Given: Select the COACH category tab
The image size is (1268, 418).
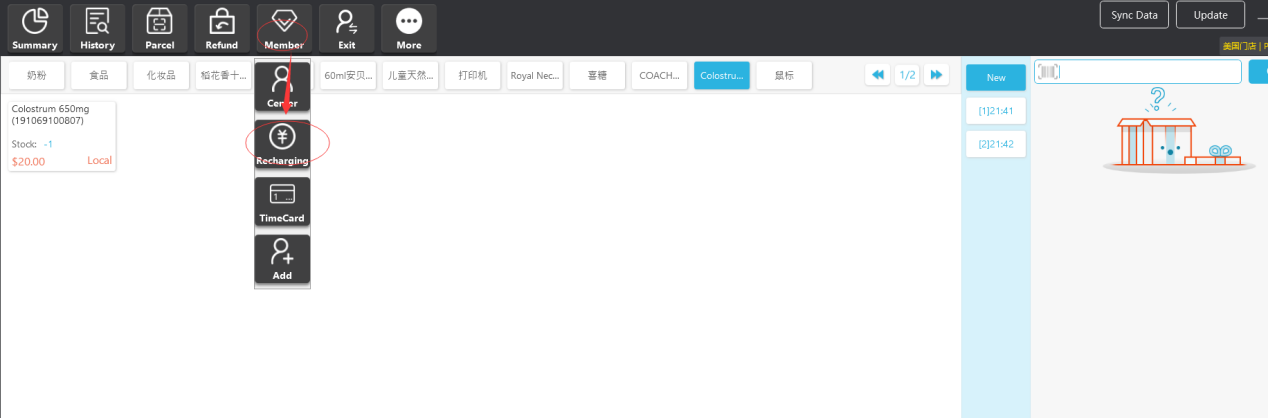Looking at the screenshot, I should click(659, 76).
